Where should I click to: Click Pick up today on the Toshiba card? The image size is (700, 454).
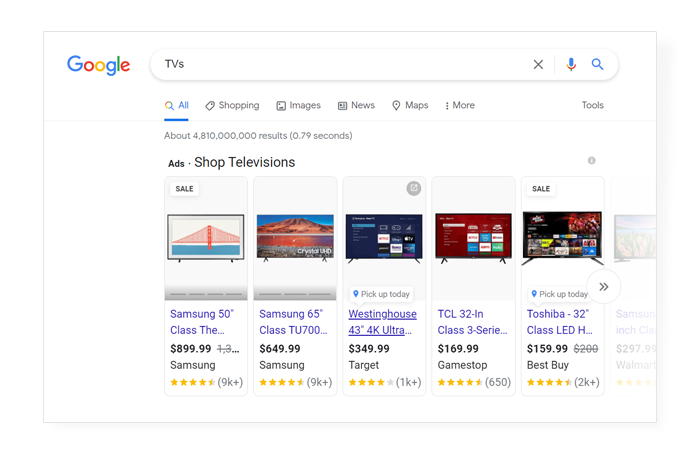(x=559, y=294)
